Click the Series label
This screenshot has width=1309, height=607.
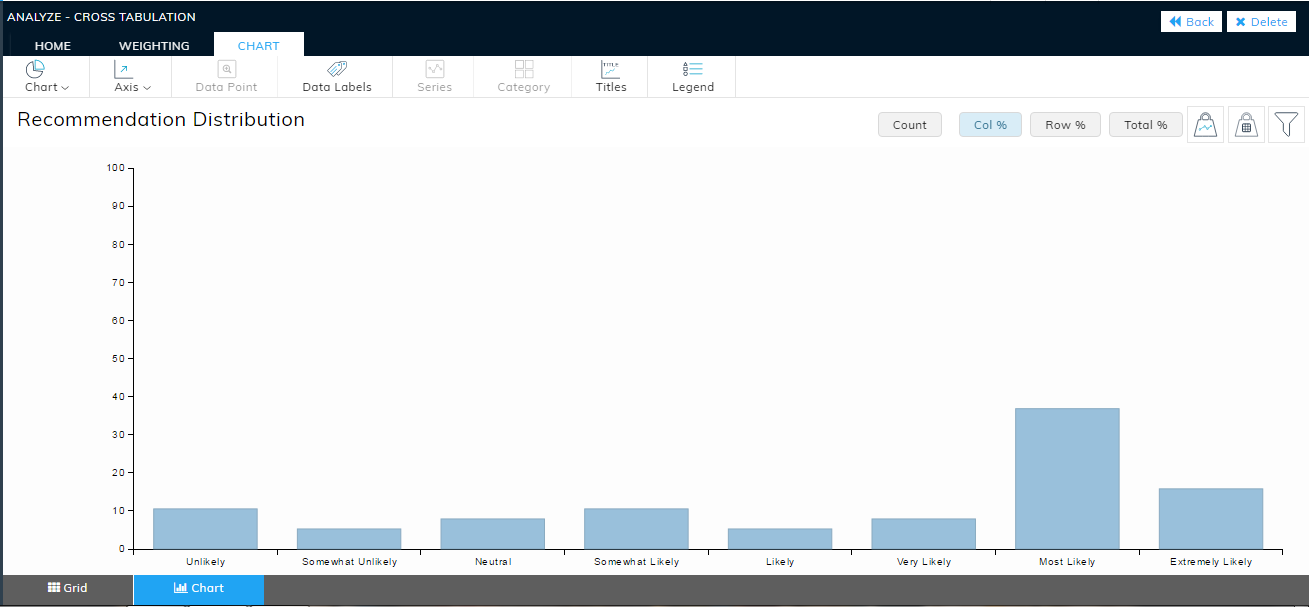coord(435,87)
